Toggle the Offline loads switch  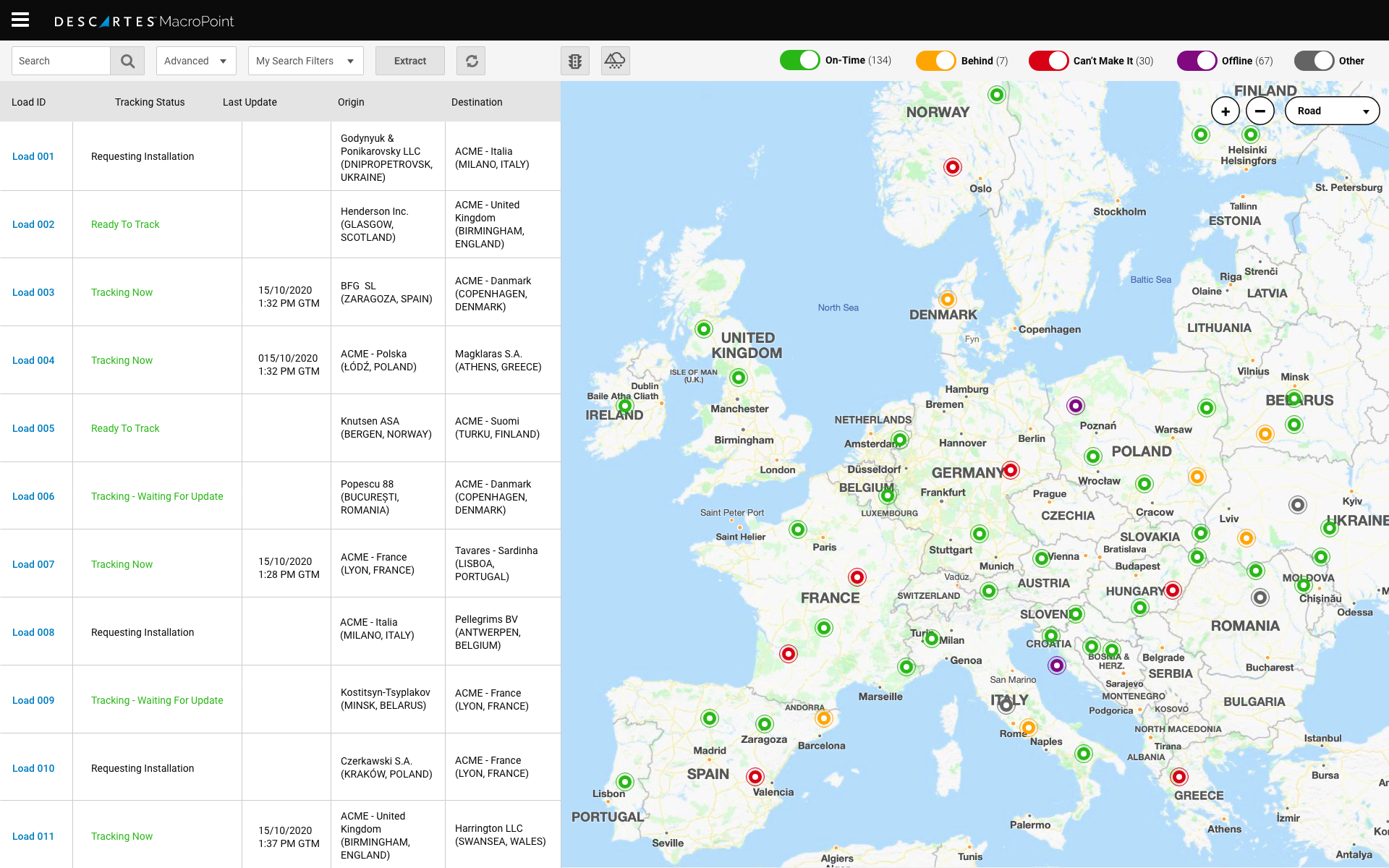click(1197, 61)
